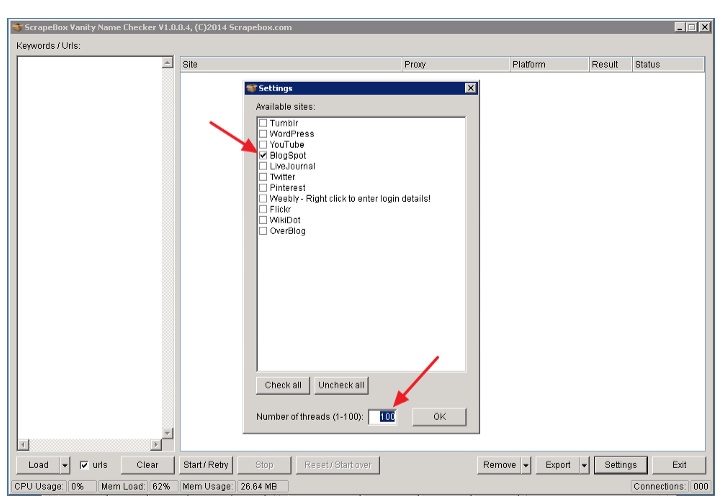Click the Export button

557,465
